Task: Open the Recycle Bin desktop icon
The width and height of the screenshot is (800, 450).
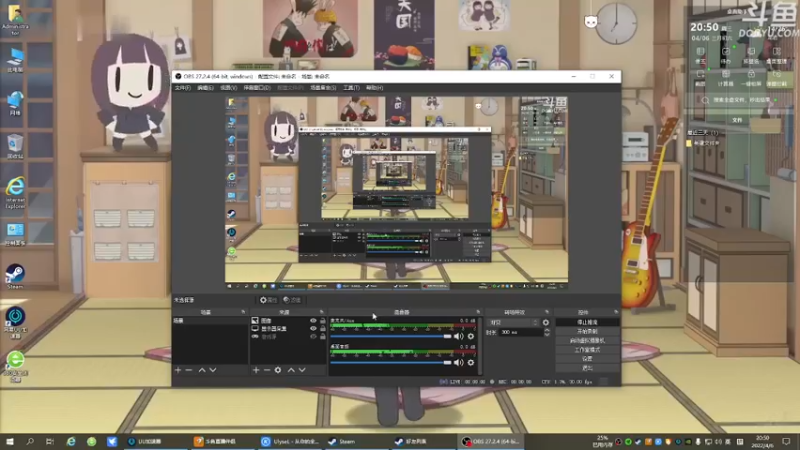Action: 15,146
